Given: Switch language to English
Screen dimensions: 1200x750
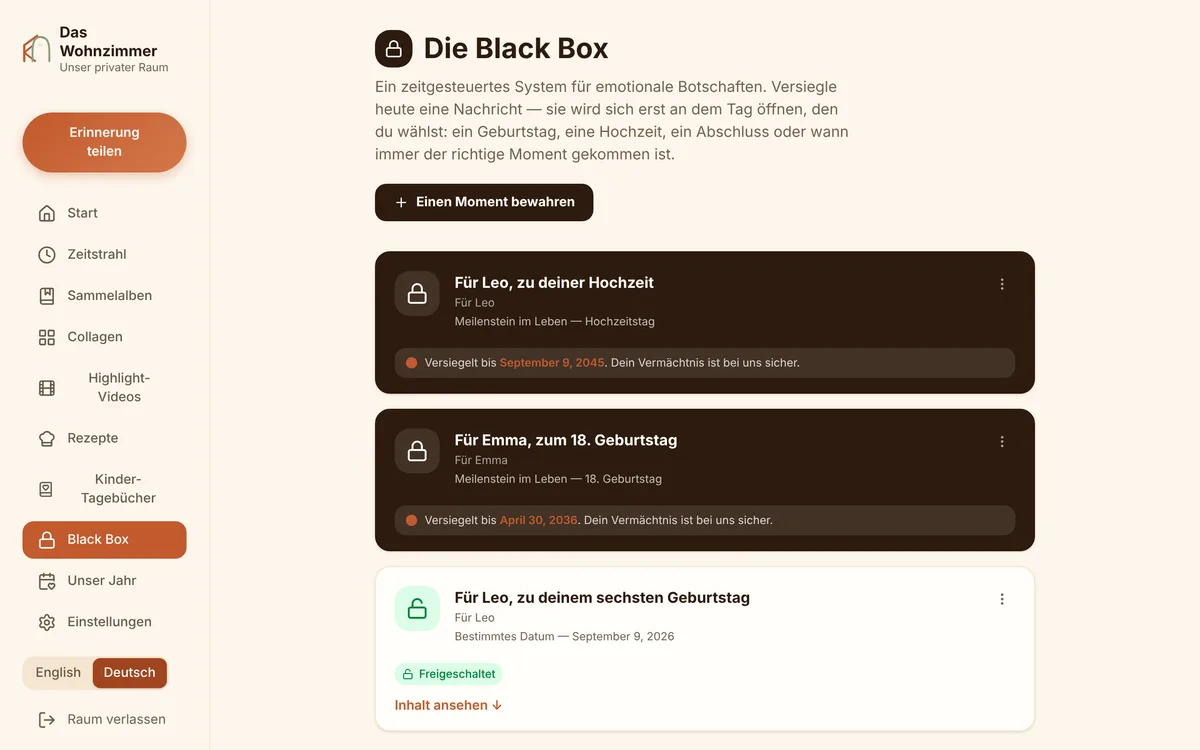Looking at the screenshot, I should [58, 673].
